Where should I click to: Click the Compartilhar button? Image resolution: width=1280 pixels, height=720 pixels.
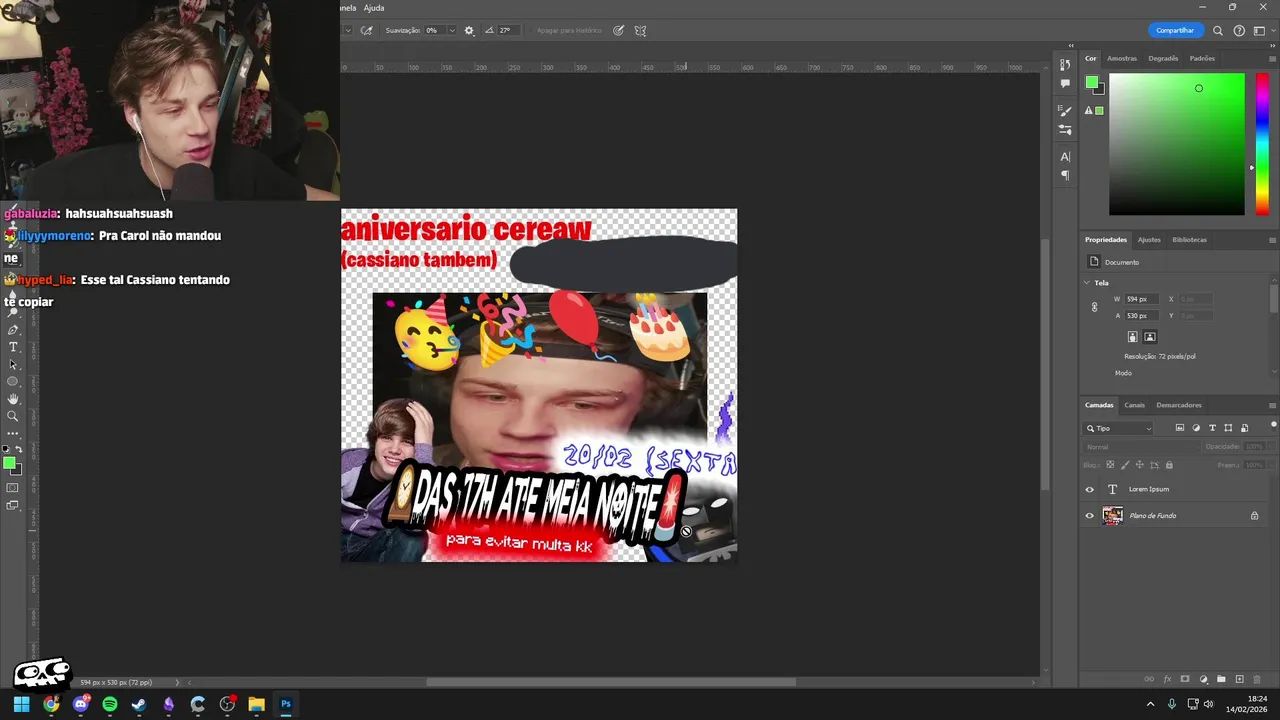pos(1175,31)
